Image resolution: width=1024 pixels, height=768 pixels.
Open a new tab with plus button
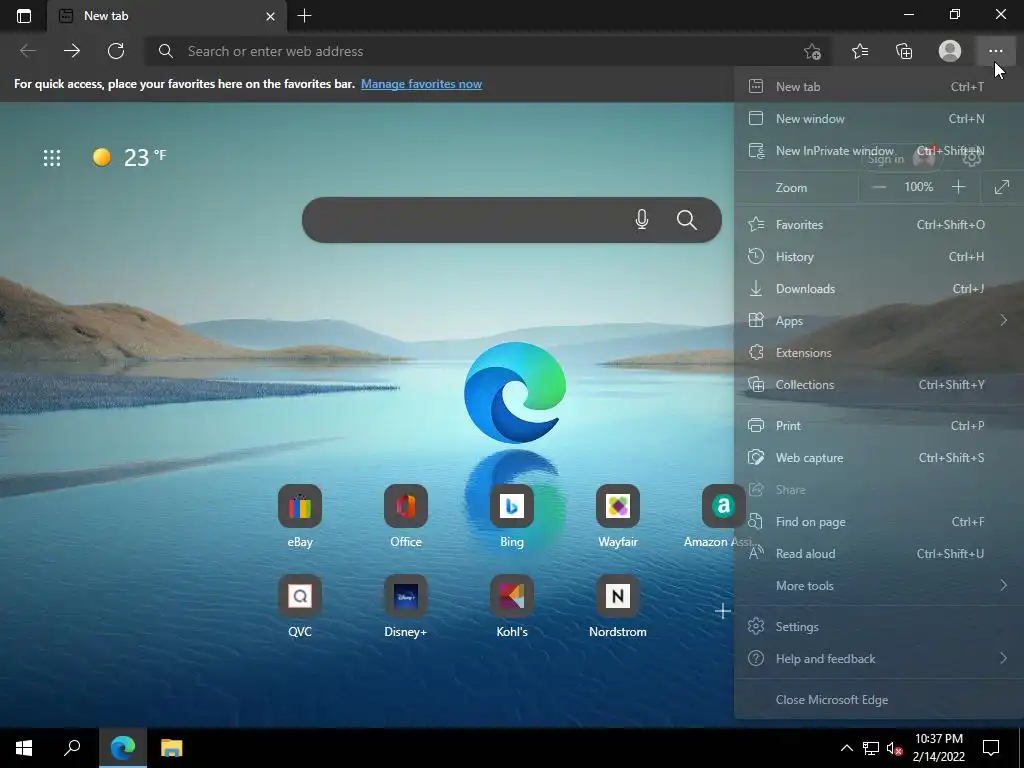pyautogui.click(x=304, y=16)
